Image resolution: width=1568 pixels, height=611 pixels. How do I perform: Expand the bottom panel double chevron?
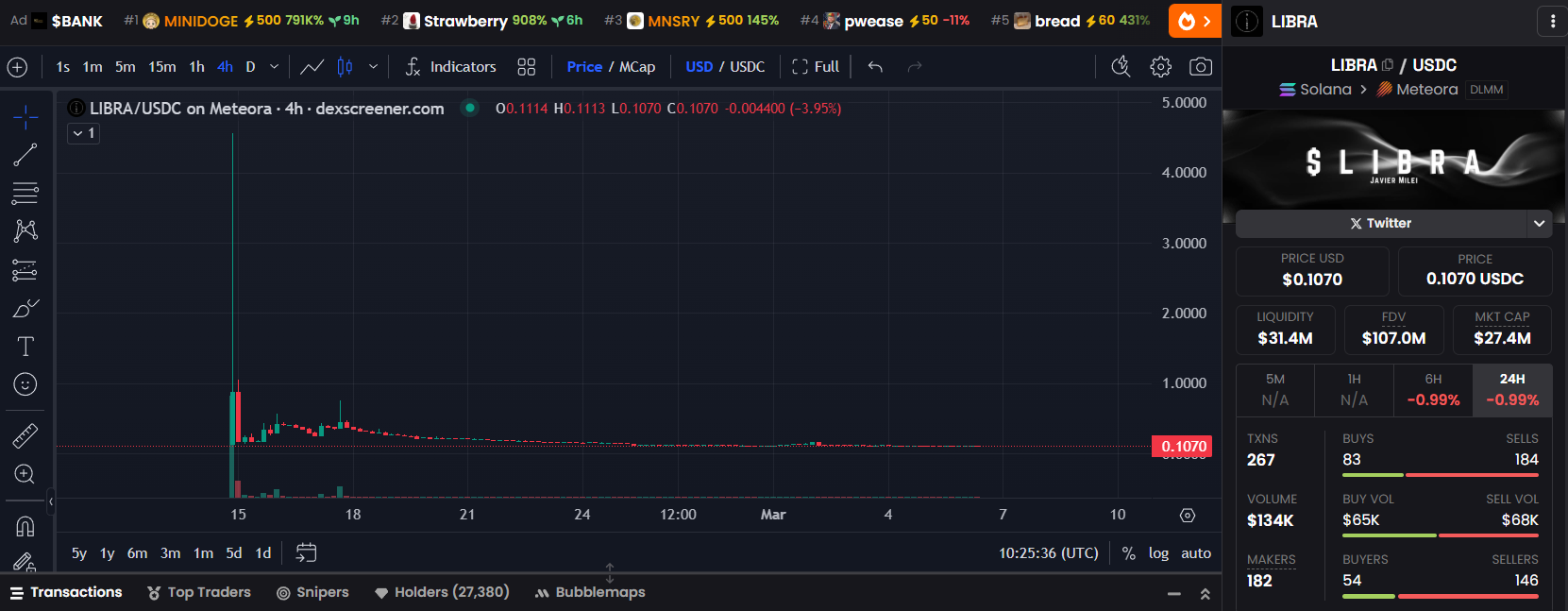[x=1206, y=594]
